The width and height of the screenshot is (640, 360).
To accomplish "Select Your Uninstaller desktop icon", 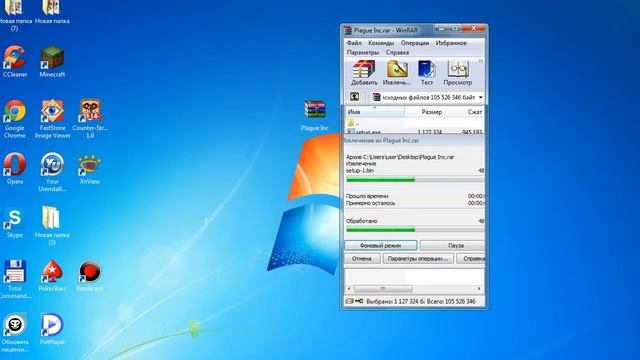I will click(x=52, y=172).
